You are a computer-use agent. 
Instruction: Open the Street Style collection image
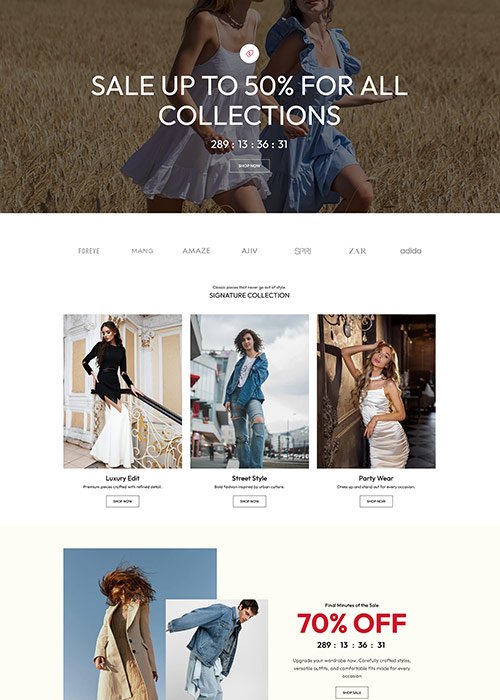pyautogui.click(x=250, y=391)
